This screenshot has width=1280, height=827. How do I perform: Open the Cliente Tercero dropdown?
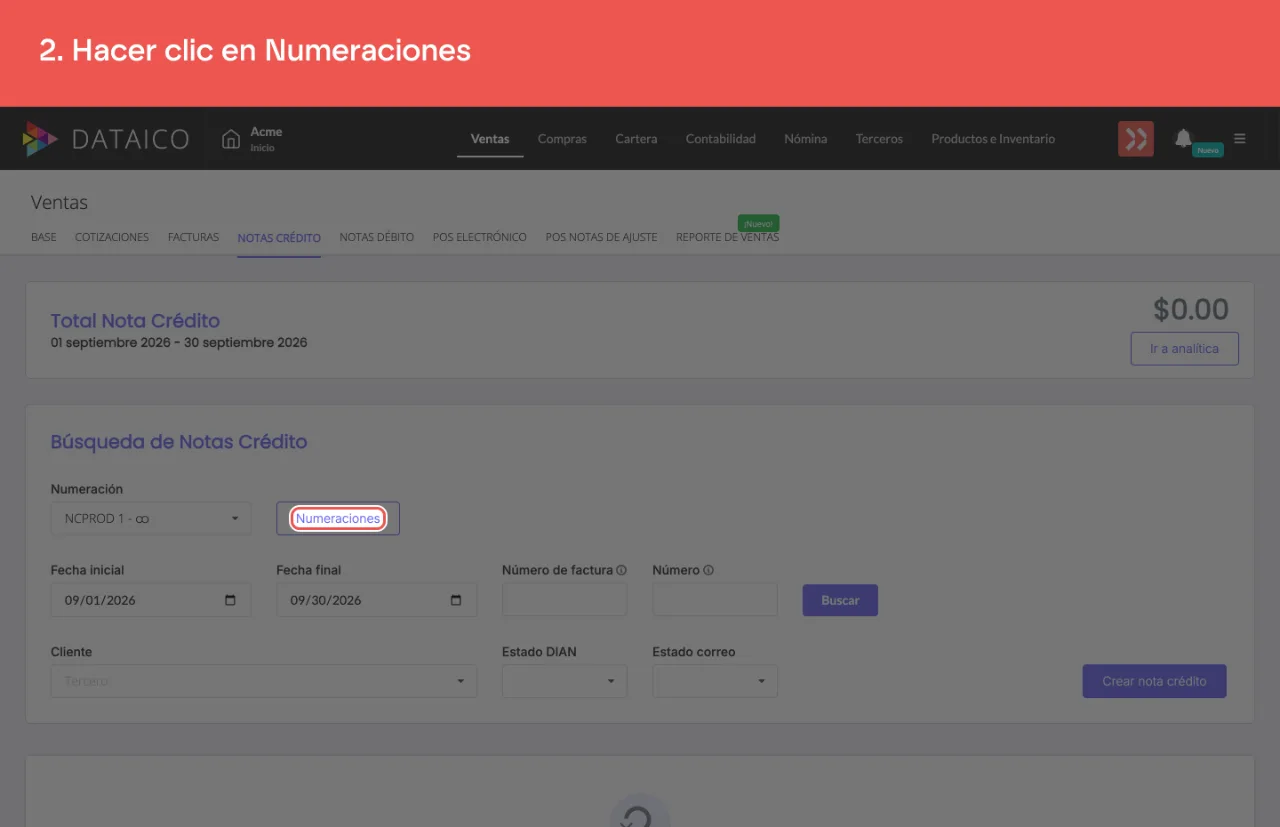point(264,681)
